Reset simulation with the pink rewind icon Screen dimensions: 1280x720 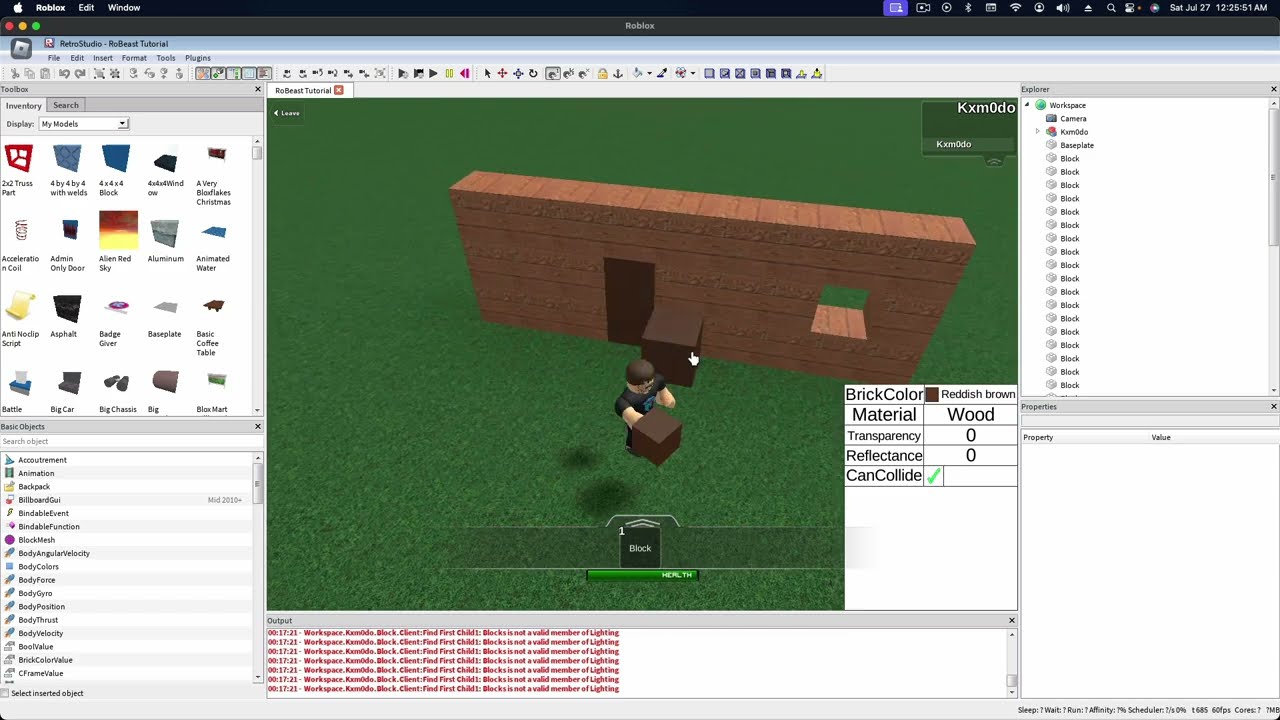[464, 73]
